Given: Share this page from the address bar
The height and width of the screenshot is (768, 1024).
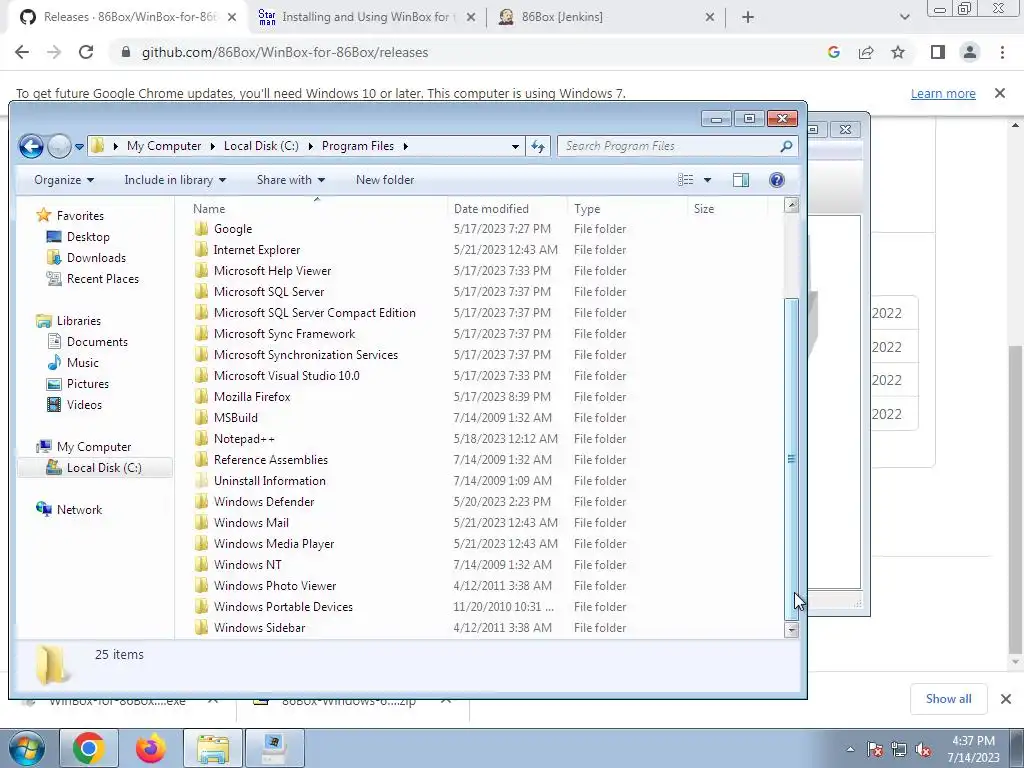Looking at the screenshot, I should (866, 52).
